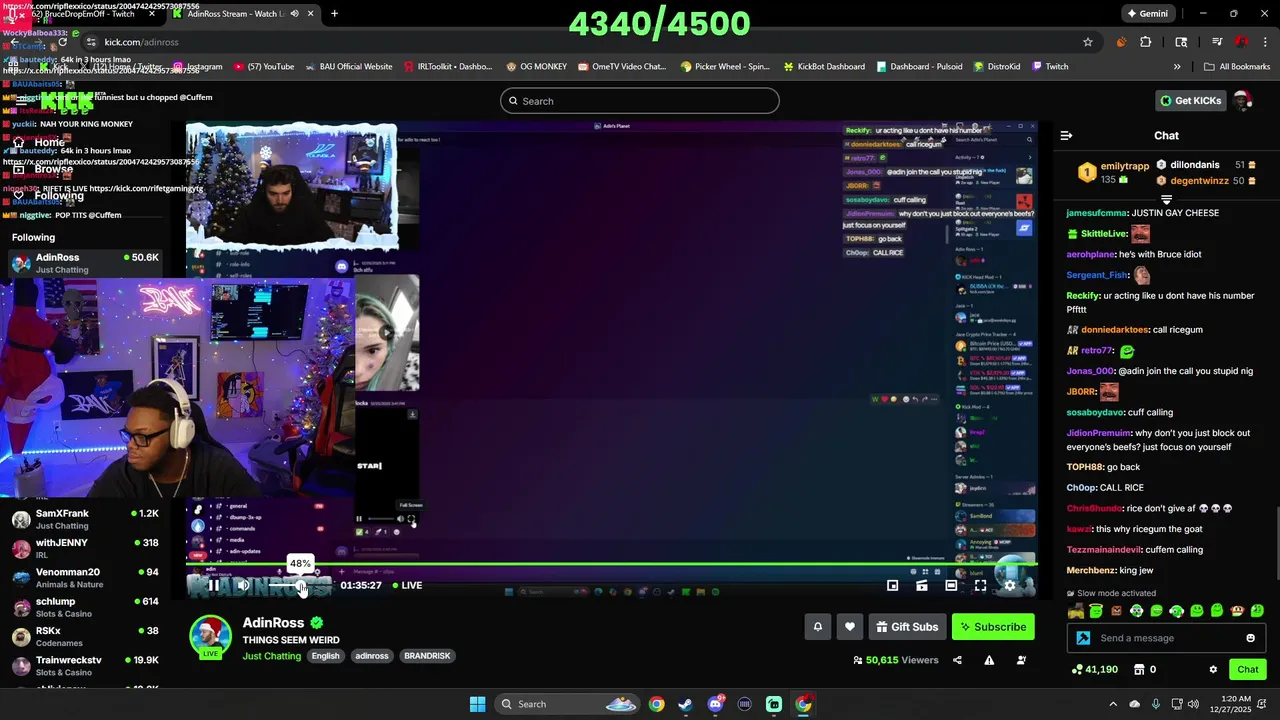Insert the halo green emote

[x=1096, y=611]
